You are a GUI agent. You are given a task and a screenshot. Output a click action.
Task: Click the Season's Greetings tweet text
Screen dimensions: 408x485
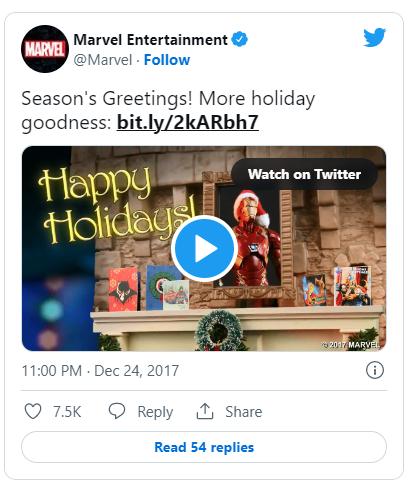168,110
